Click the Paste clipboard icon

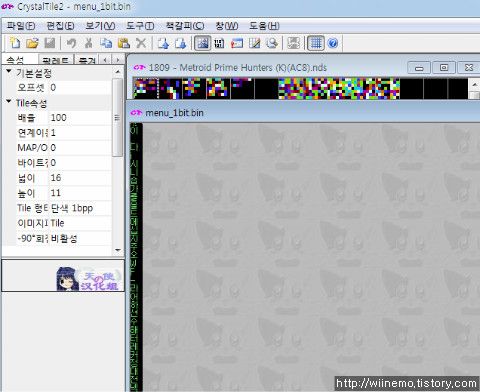tap(124, 43)
